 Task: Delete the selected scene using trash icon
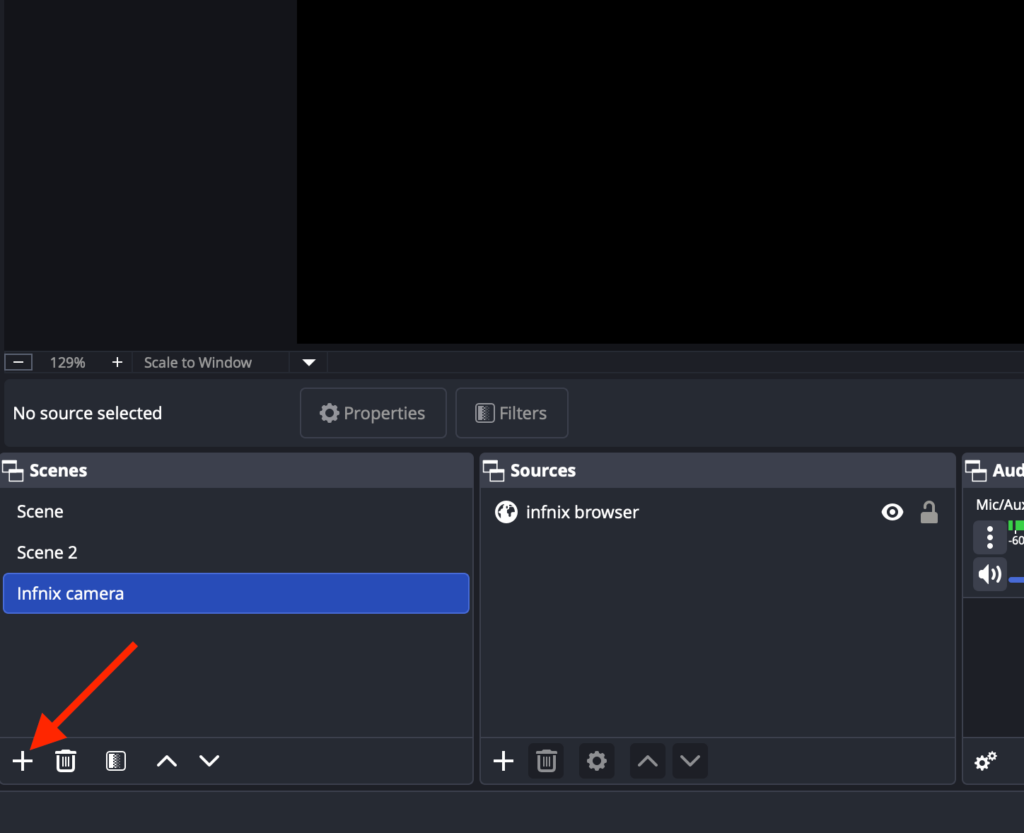[x=66, y=761]
